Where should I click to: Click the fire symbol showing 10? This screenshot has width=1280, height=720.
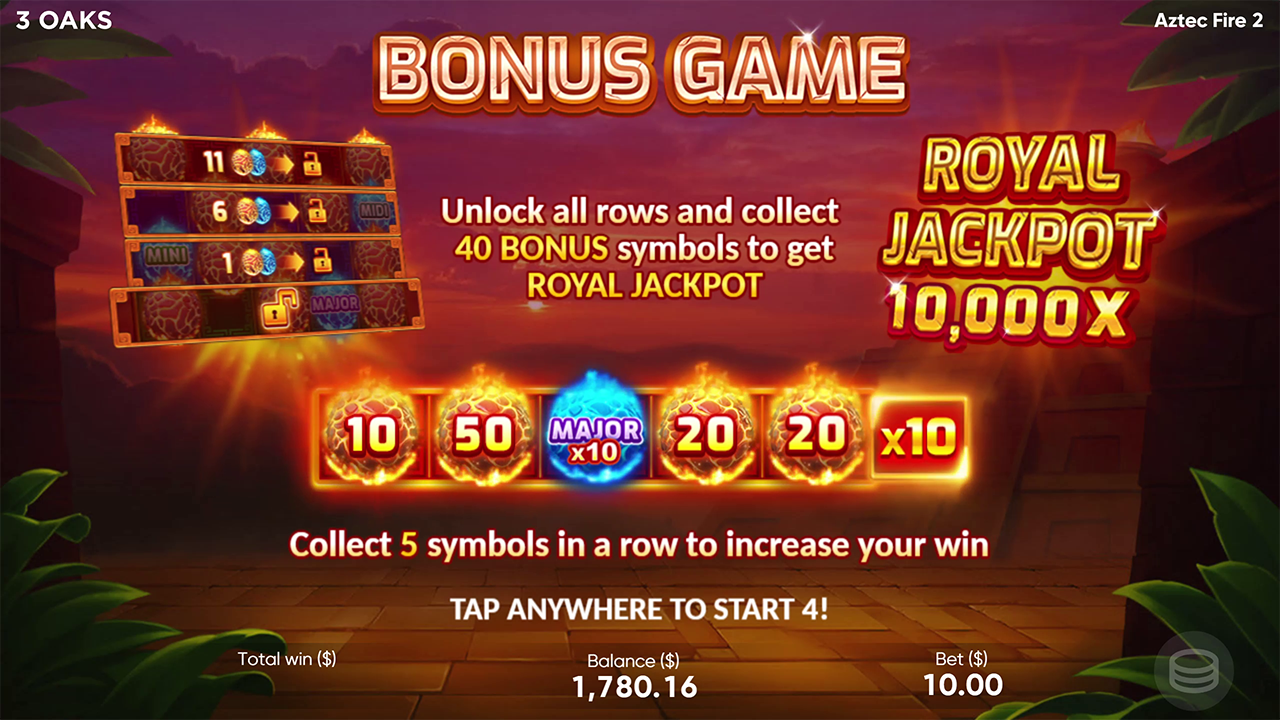click(371, 434)
